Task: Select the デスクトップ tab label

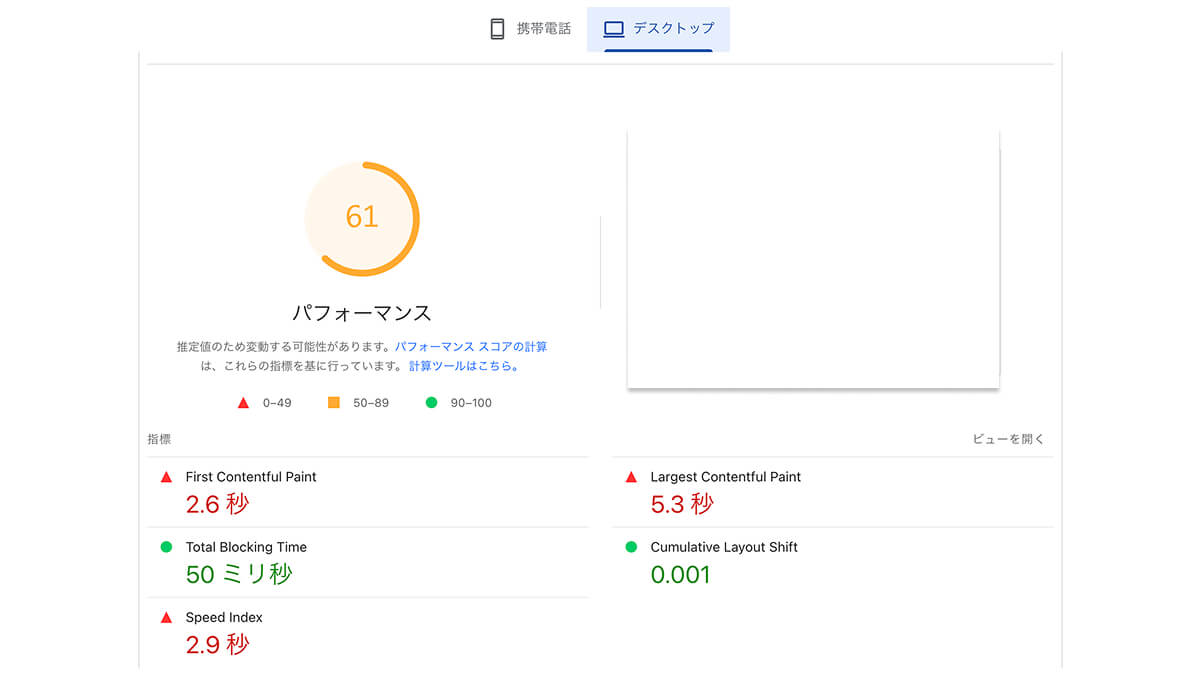Action: pos(673,29)
